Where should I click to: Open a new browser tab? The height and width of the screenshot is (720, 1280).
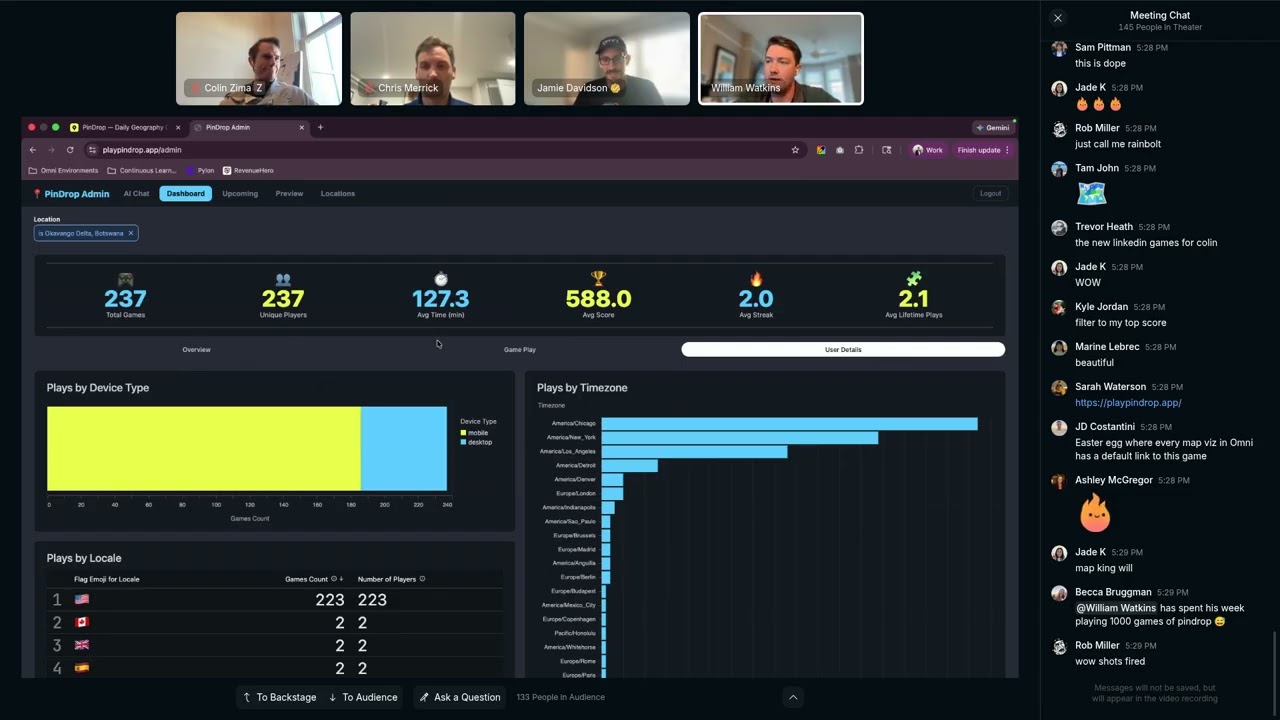(x=320, y=127)
